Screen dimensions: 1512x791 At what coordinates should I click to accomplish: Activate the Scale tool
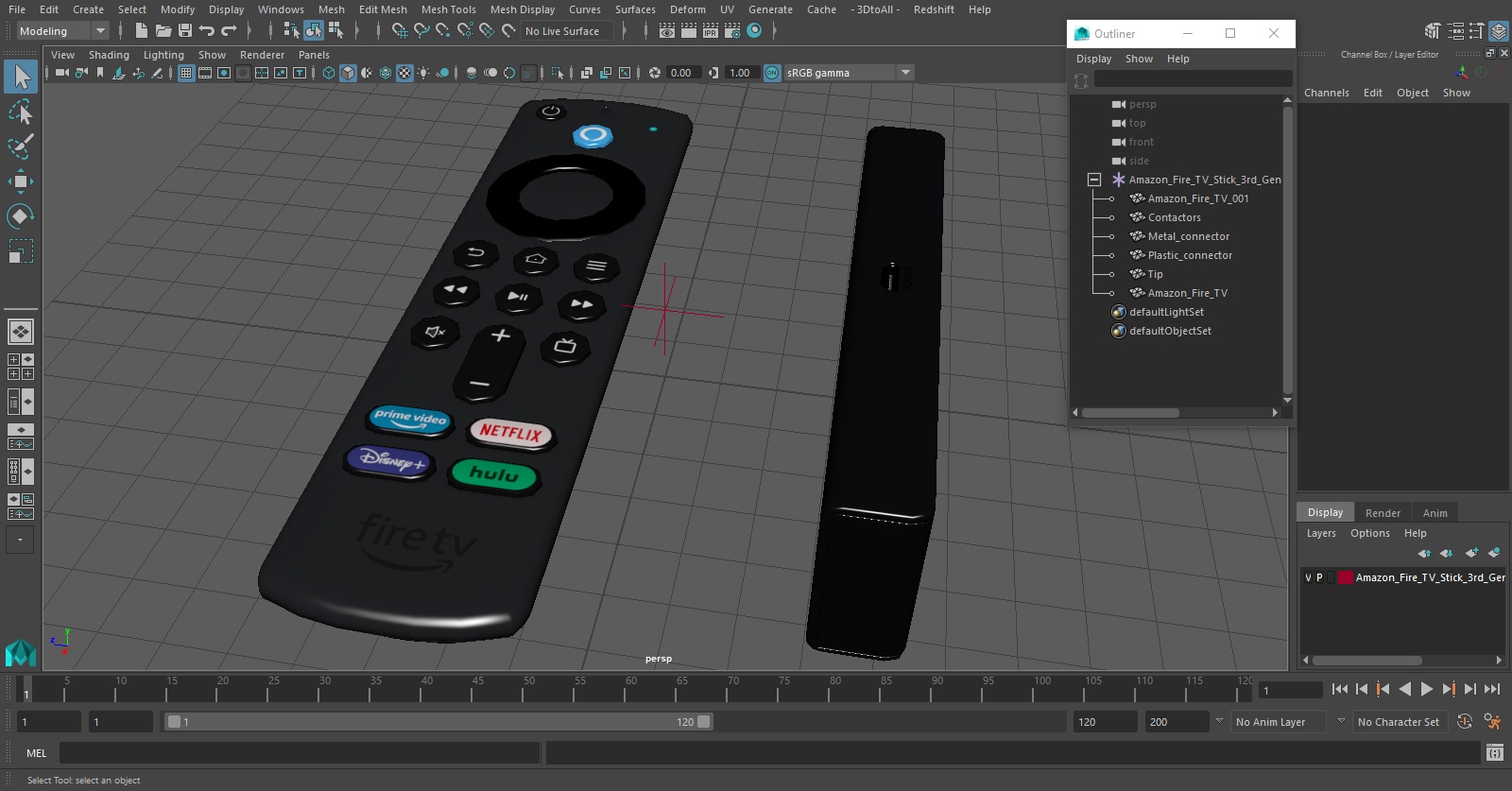[21, 251]
